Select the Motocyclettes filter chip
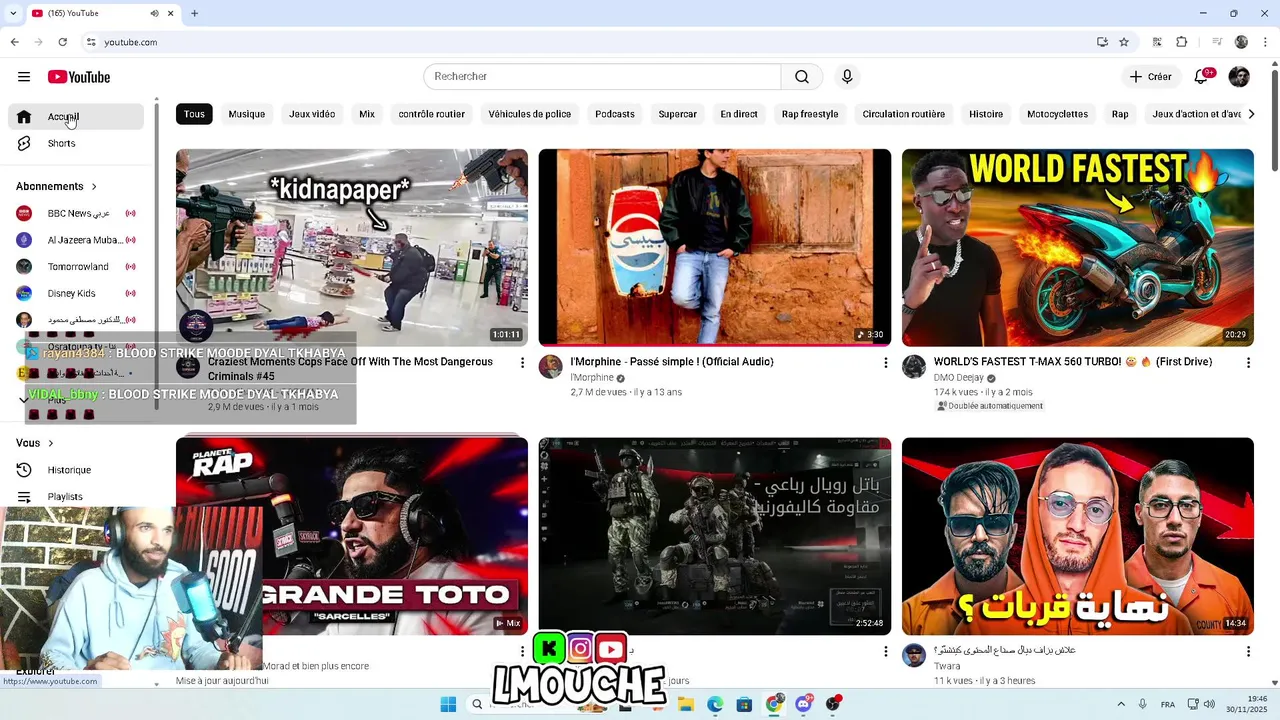 (1057, 114)
